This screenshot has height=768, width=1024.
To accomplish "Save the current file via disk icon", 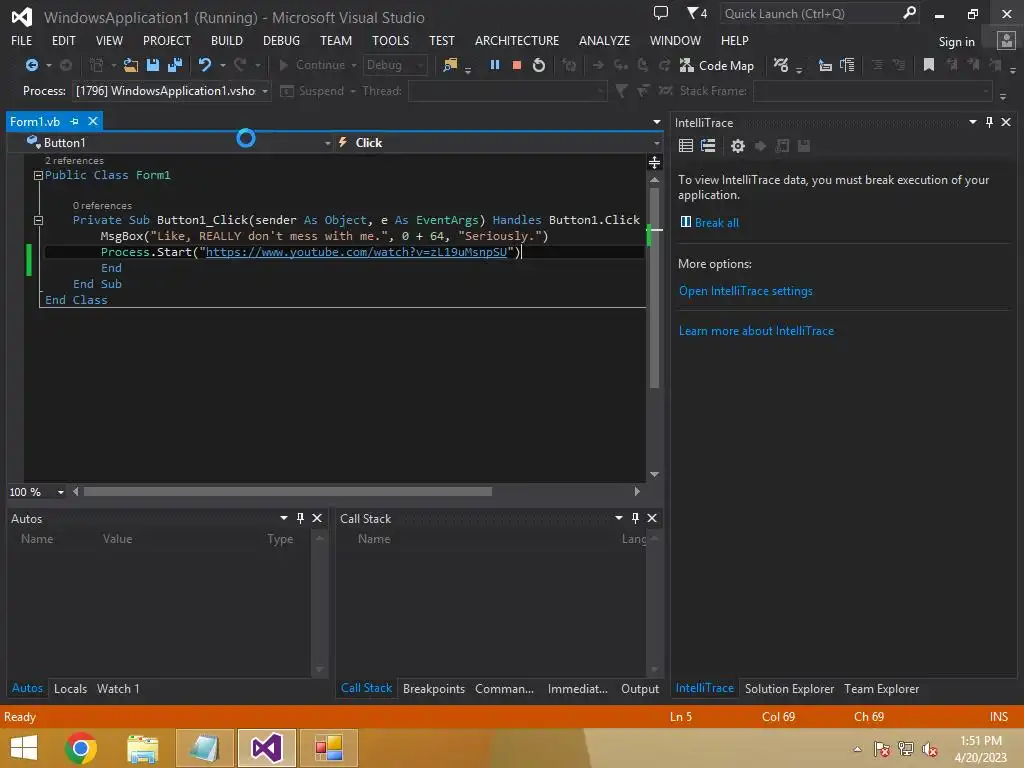I will click(x=153, y=65).
